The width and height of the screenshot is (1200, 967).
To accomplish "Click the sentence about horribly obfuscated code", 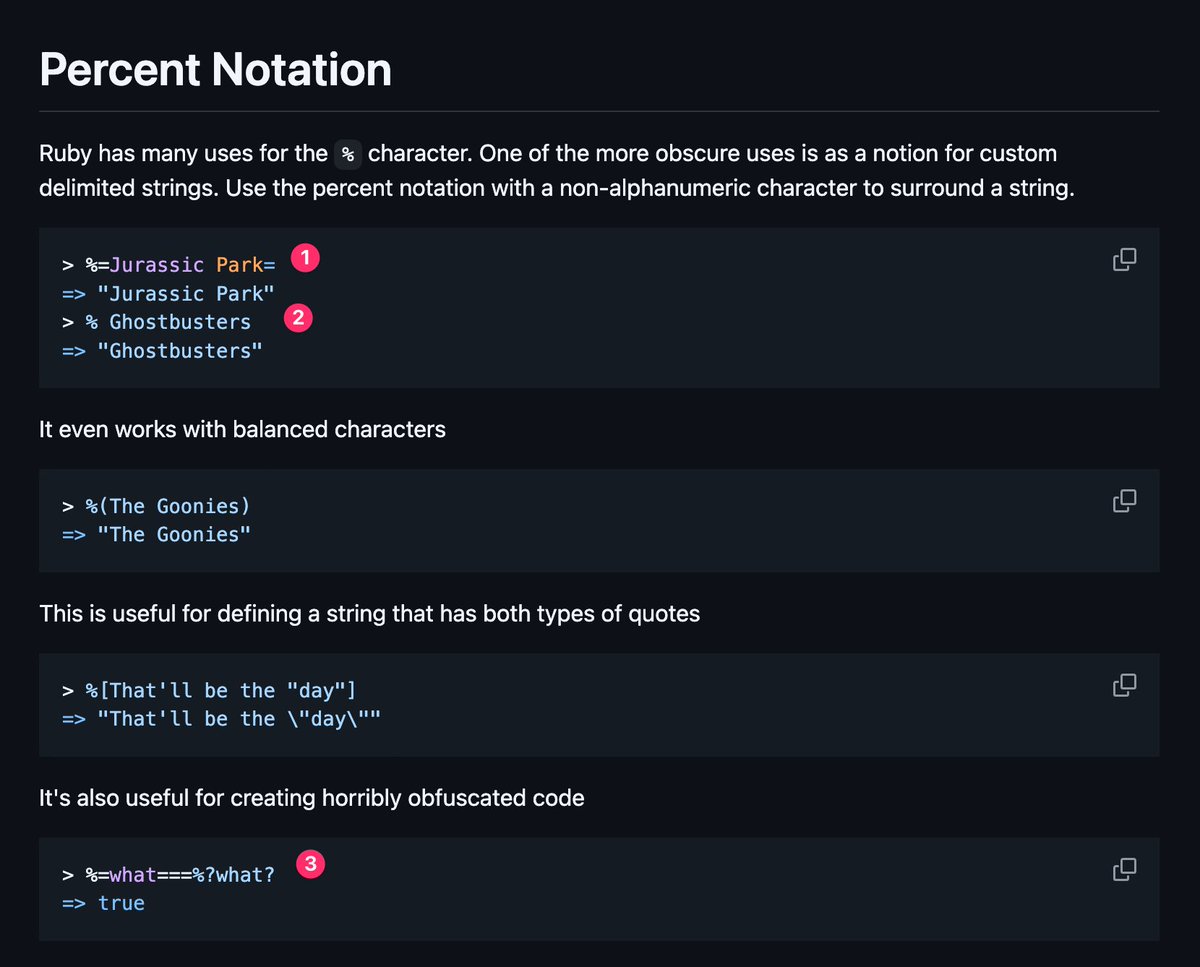I will (311, 798).
